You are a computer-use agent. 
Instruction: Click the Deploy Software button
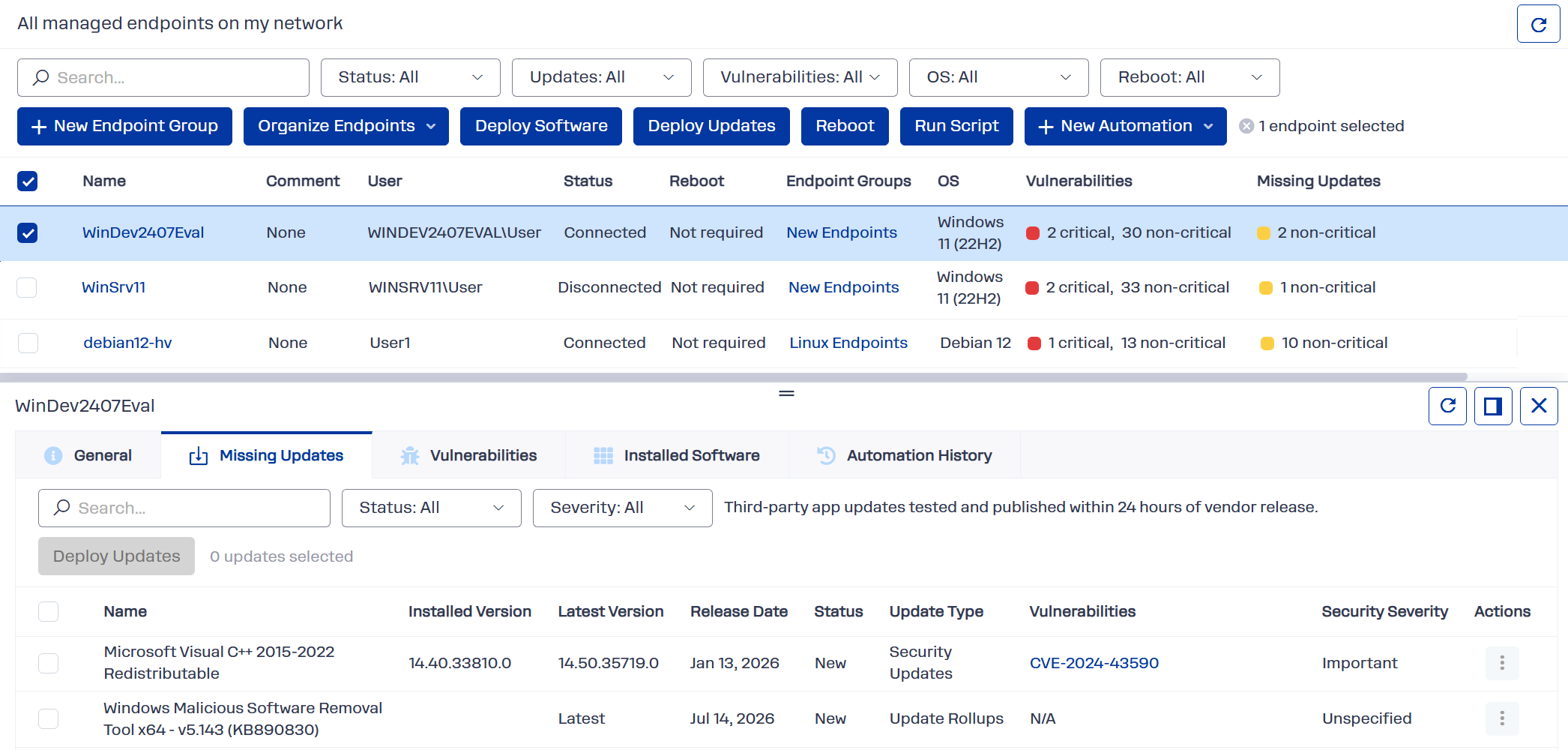click(541, 126)
